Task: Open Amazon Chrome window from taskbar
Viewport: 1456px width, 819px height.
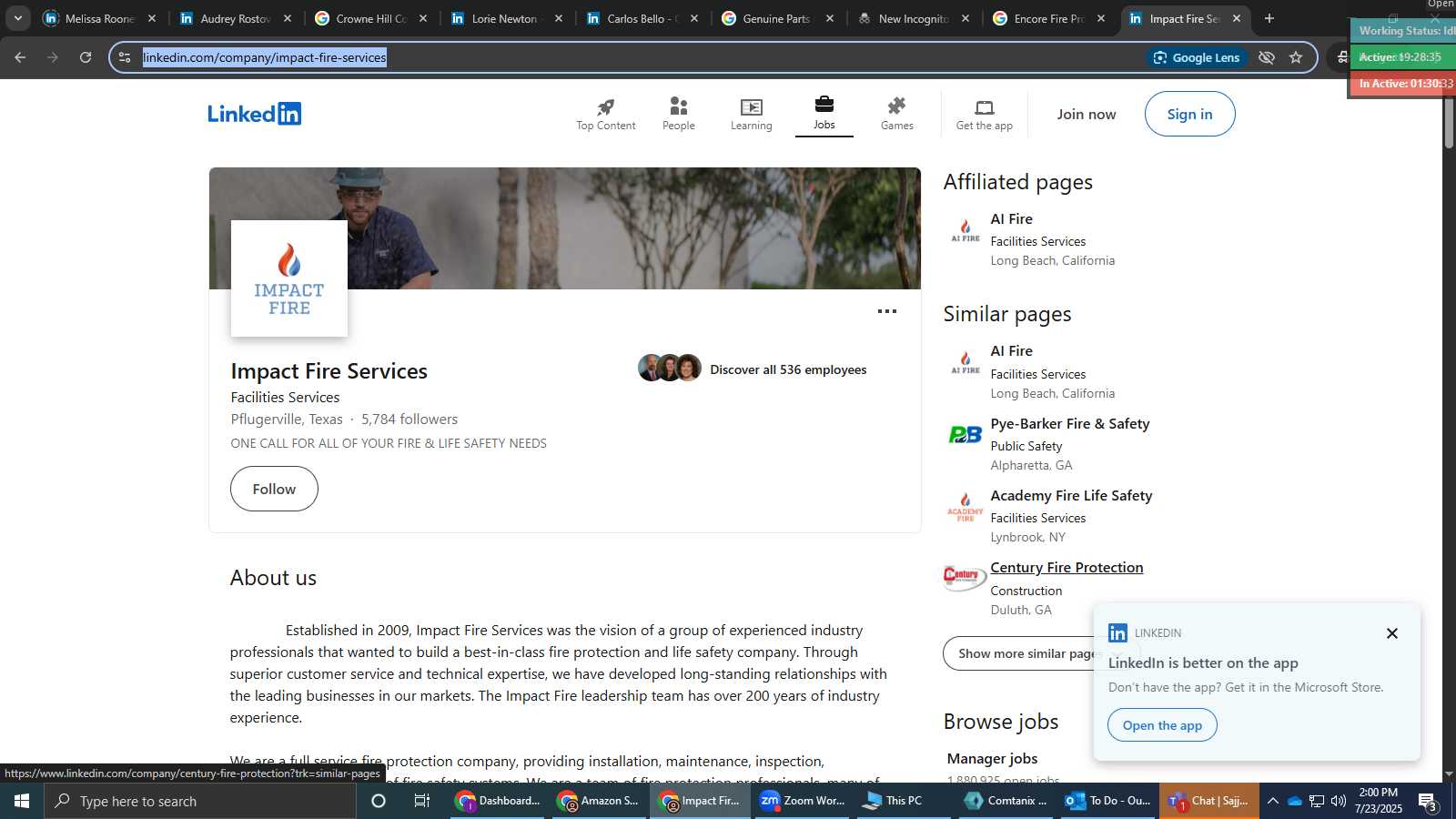Action: (600, 801)
